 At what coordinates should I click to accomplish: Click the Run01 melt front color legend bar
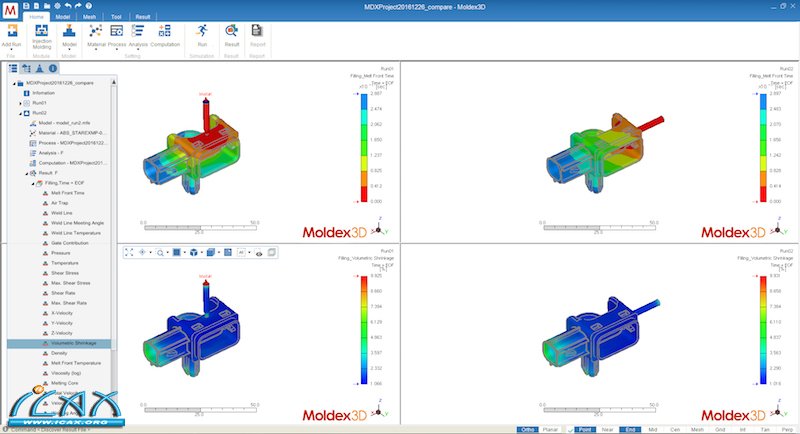(364, 148)
